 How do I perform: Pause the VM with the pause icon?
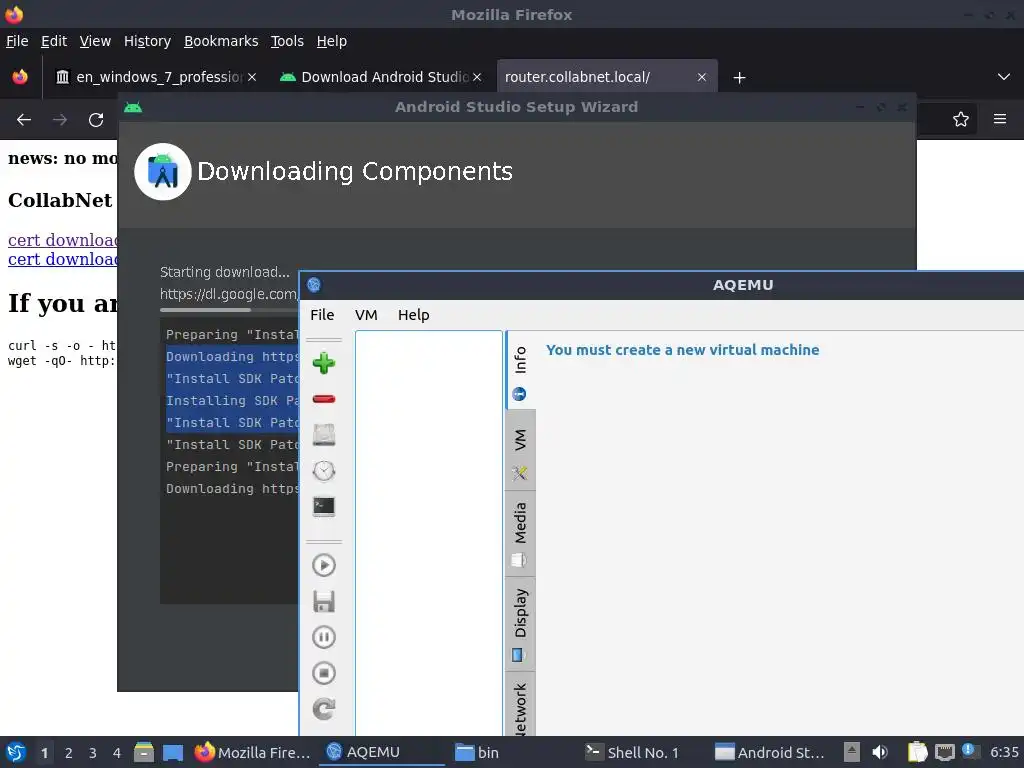click(324, 637)
